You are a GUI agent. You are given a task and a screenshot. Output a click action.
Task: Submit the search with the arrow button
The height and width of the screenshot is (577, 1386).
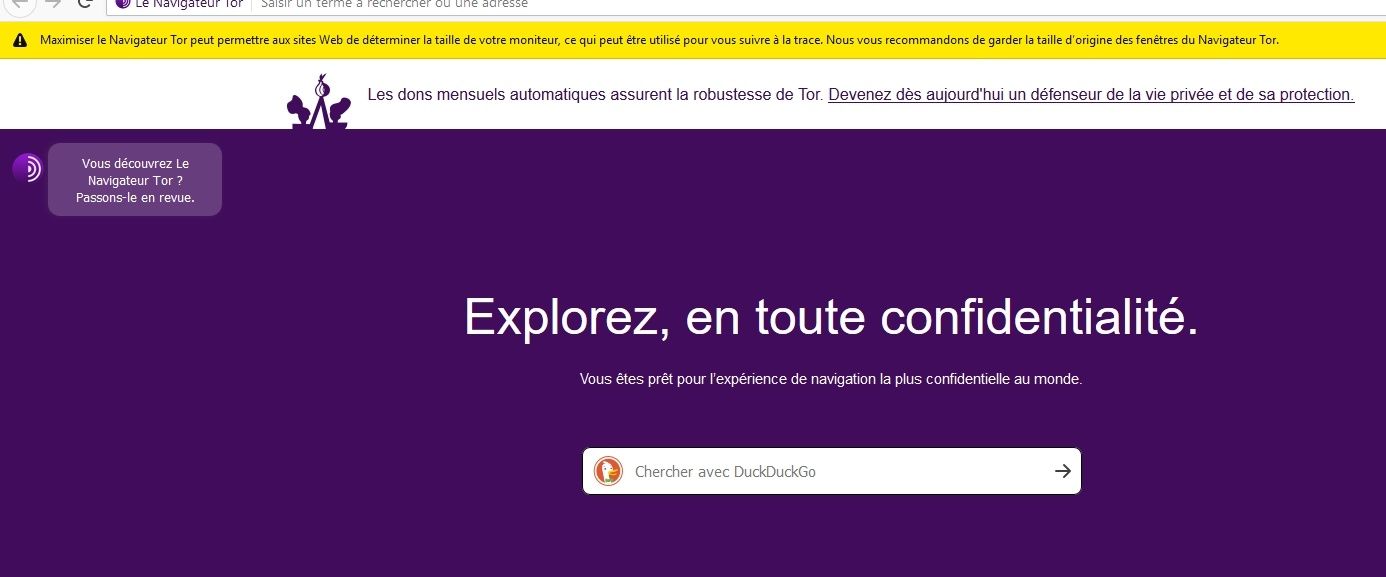(x=1062, y=471)
